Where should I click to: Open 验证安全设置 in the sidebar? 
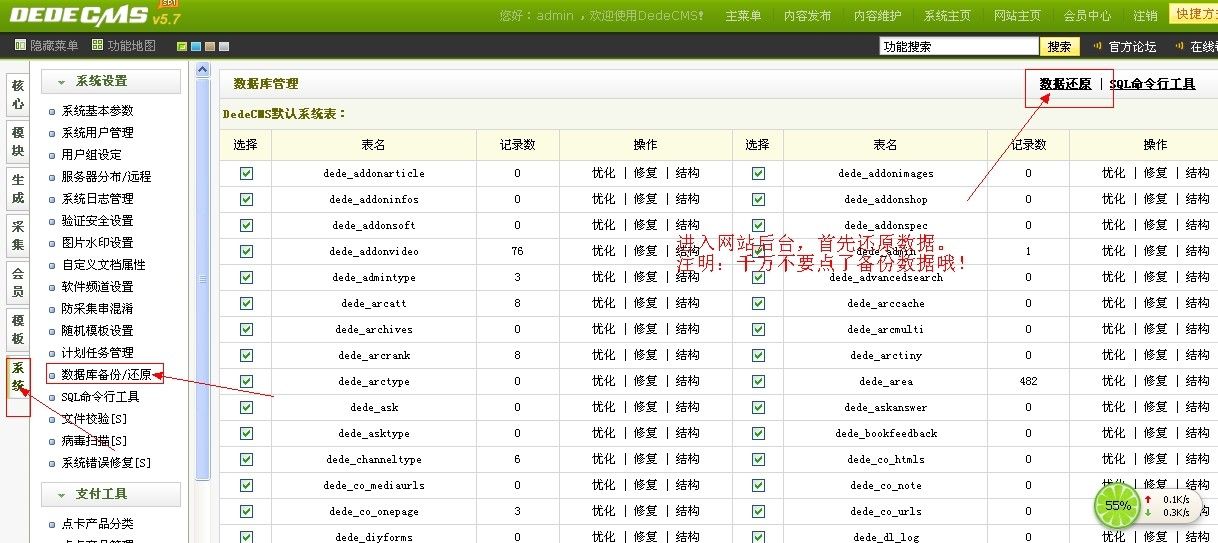pos(97,221)
